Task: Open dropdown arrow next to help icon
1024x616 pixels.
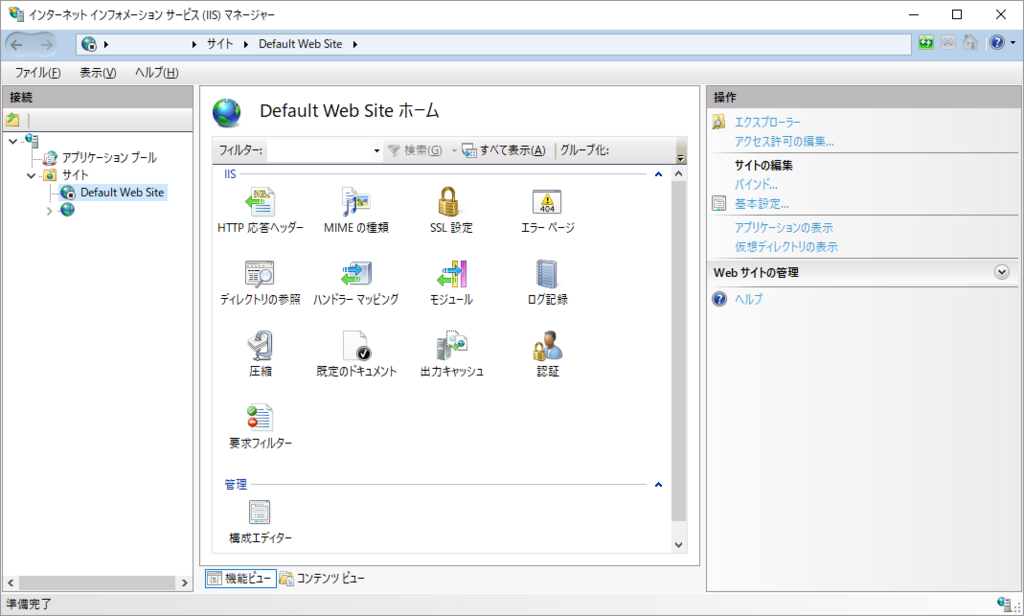Action: [1013, 43]
